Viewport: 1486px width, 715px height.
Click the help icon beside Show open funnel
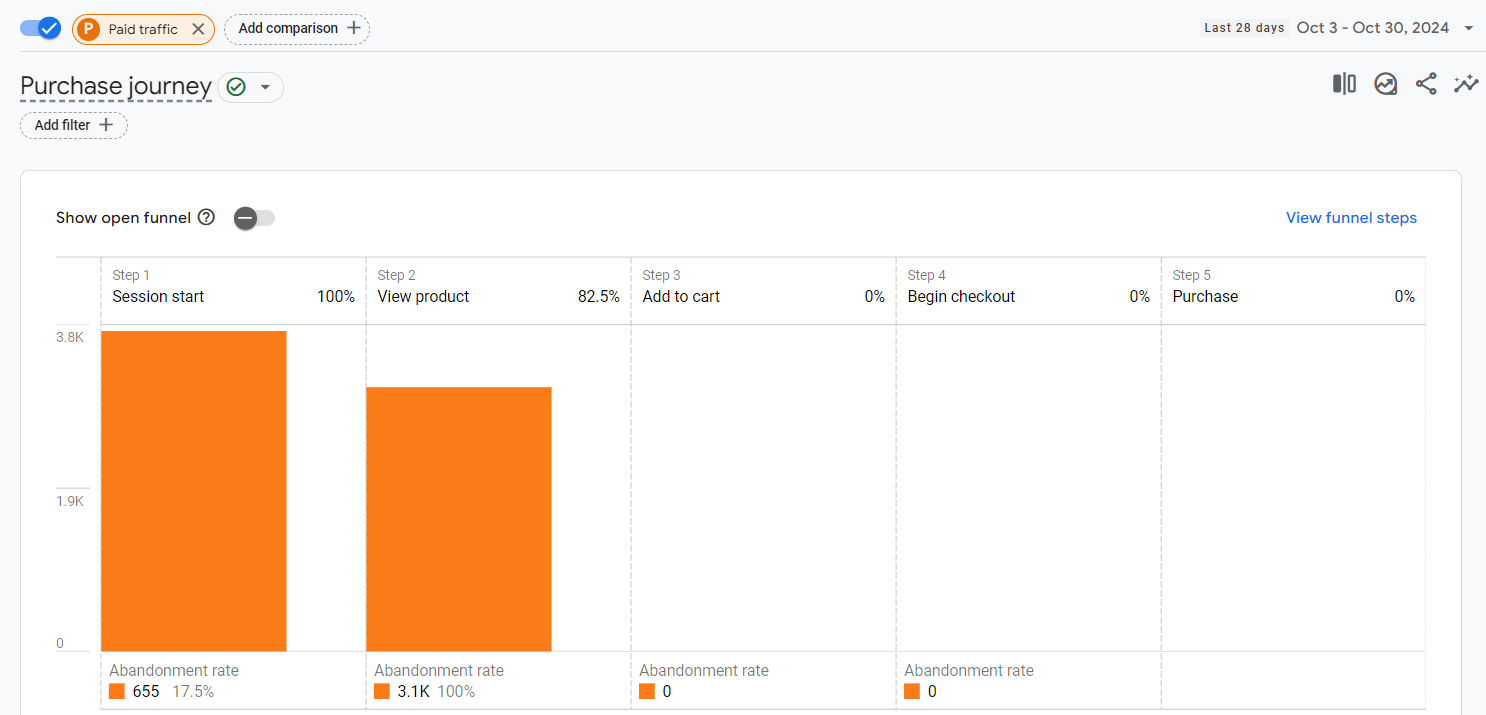pyautogui.click(x=206, y=217)
